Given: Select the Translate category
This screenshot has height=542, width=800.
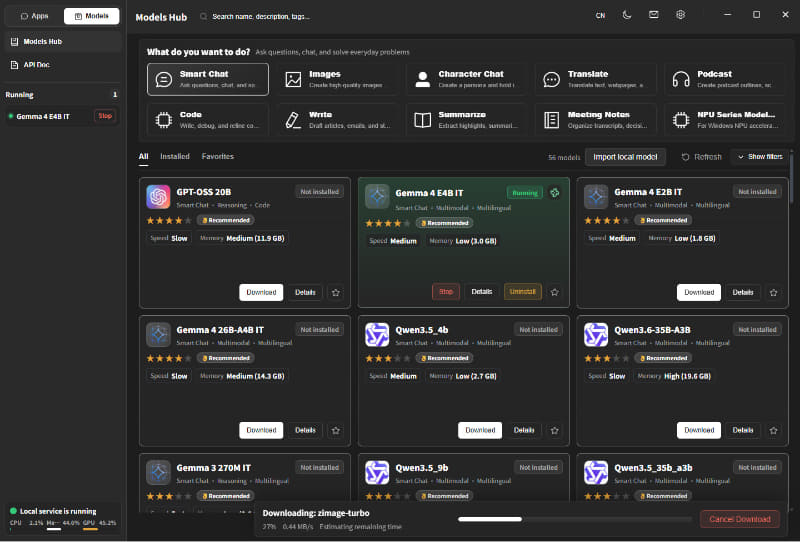Looking at the screenshot, I should pos(596,79).
